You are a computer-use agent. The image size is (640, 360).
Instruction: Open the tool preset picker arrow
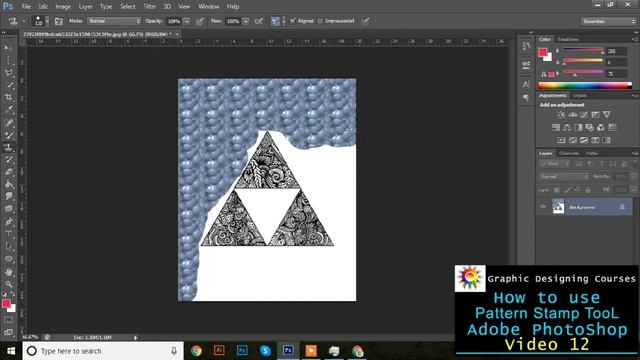pos(24,21)
